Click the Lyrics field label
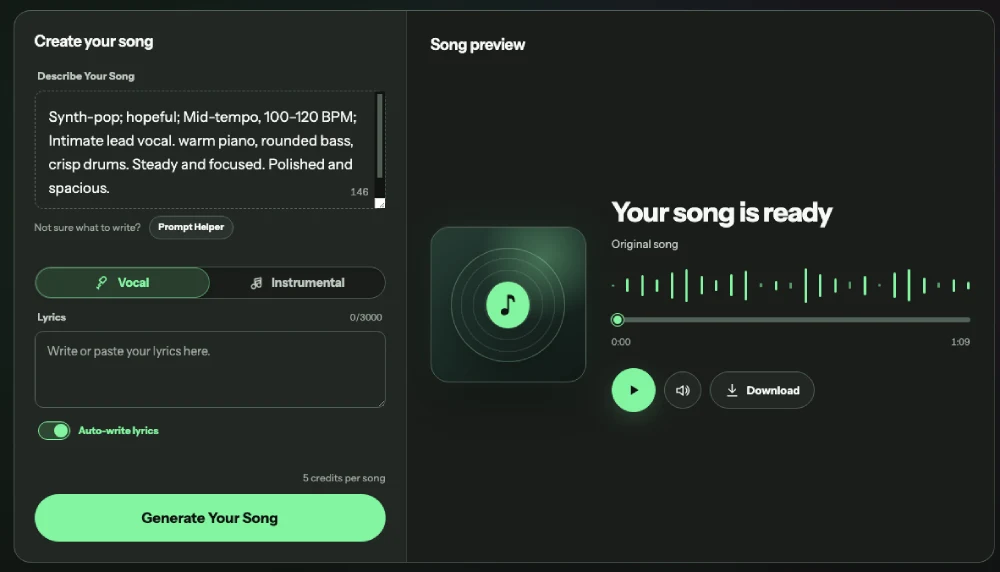The width and height of the screenshot is (1000, 572). [x=52, y=317]
